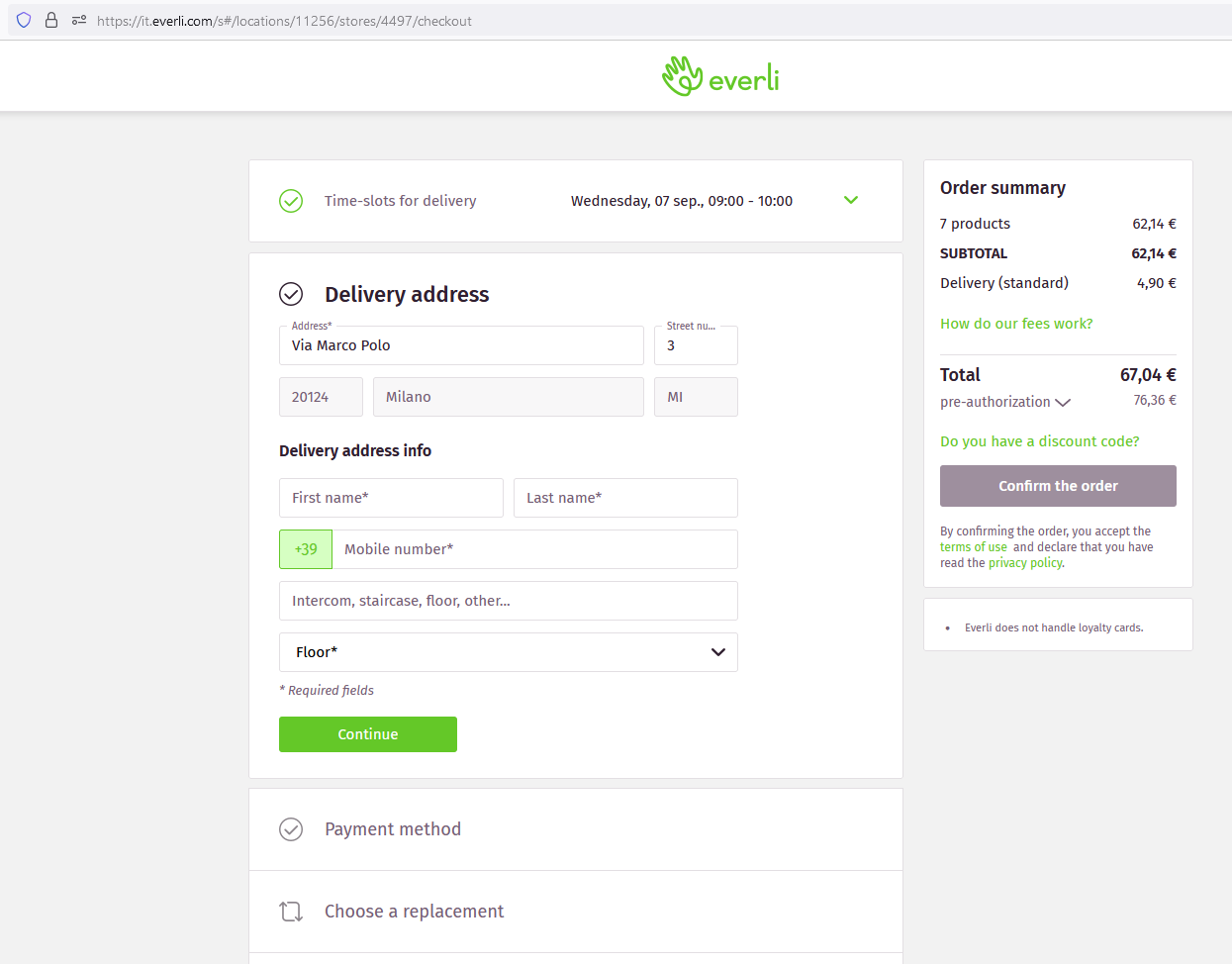This screenshot has width=1232, height=964.
Task: Click the padlock icon in the address bar
Action: (50, 20)
